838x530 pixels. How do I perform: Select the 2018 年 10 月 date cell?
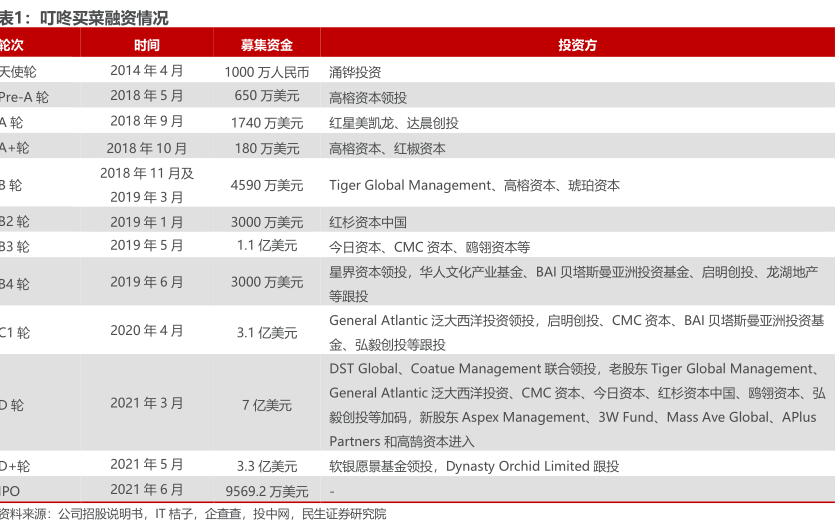(x=146, y=148)
